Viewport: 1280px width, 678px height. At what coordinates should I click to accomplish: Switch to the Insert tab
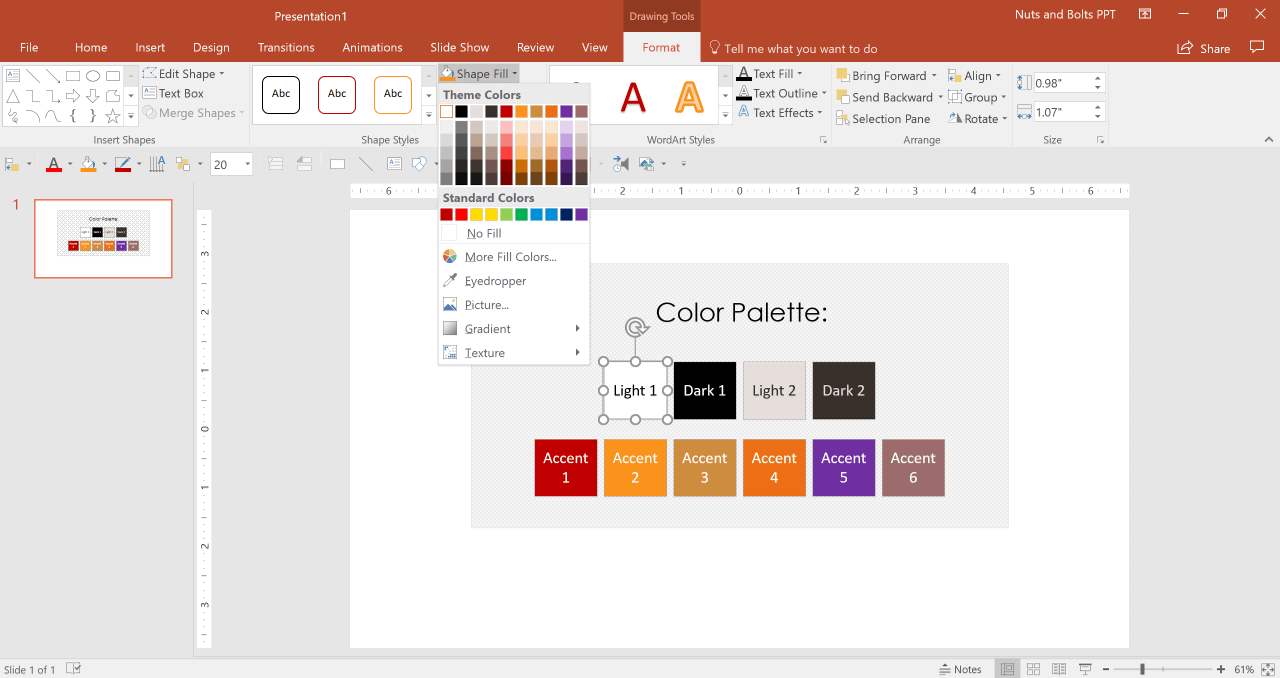coord(150,47)
